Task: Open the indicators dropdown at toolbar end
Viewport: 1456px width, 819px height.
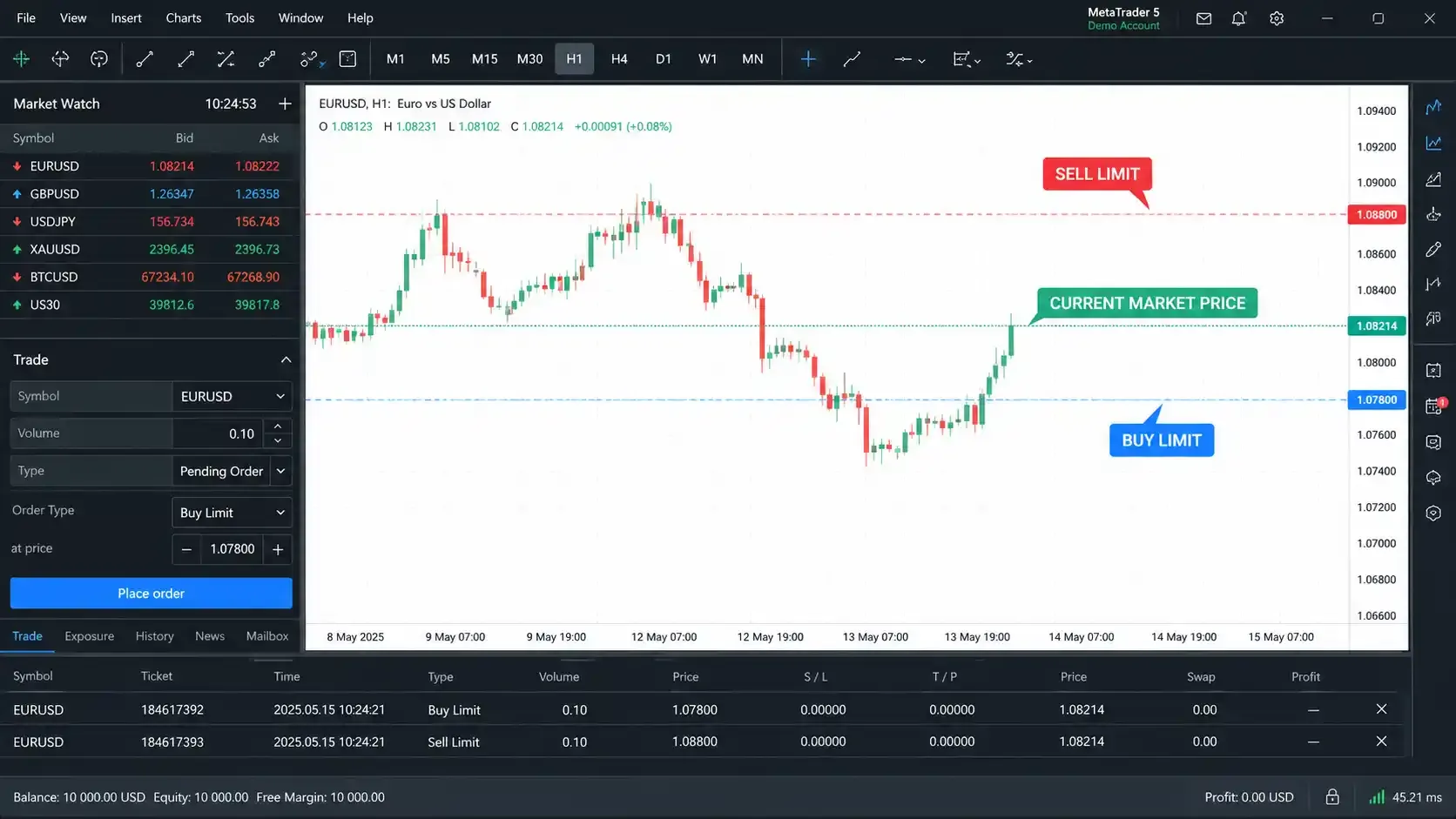Action: [x=1019, y=59]
